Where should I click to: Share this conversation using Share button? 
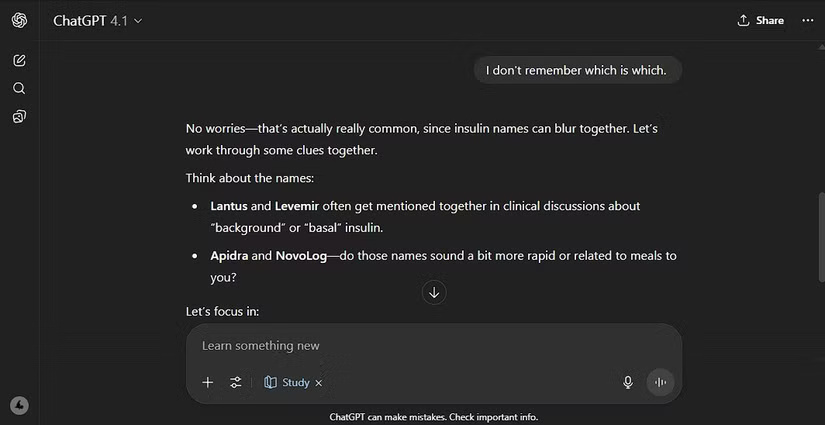(x=760, y=20)
